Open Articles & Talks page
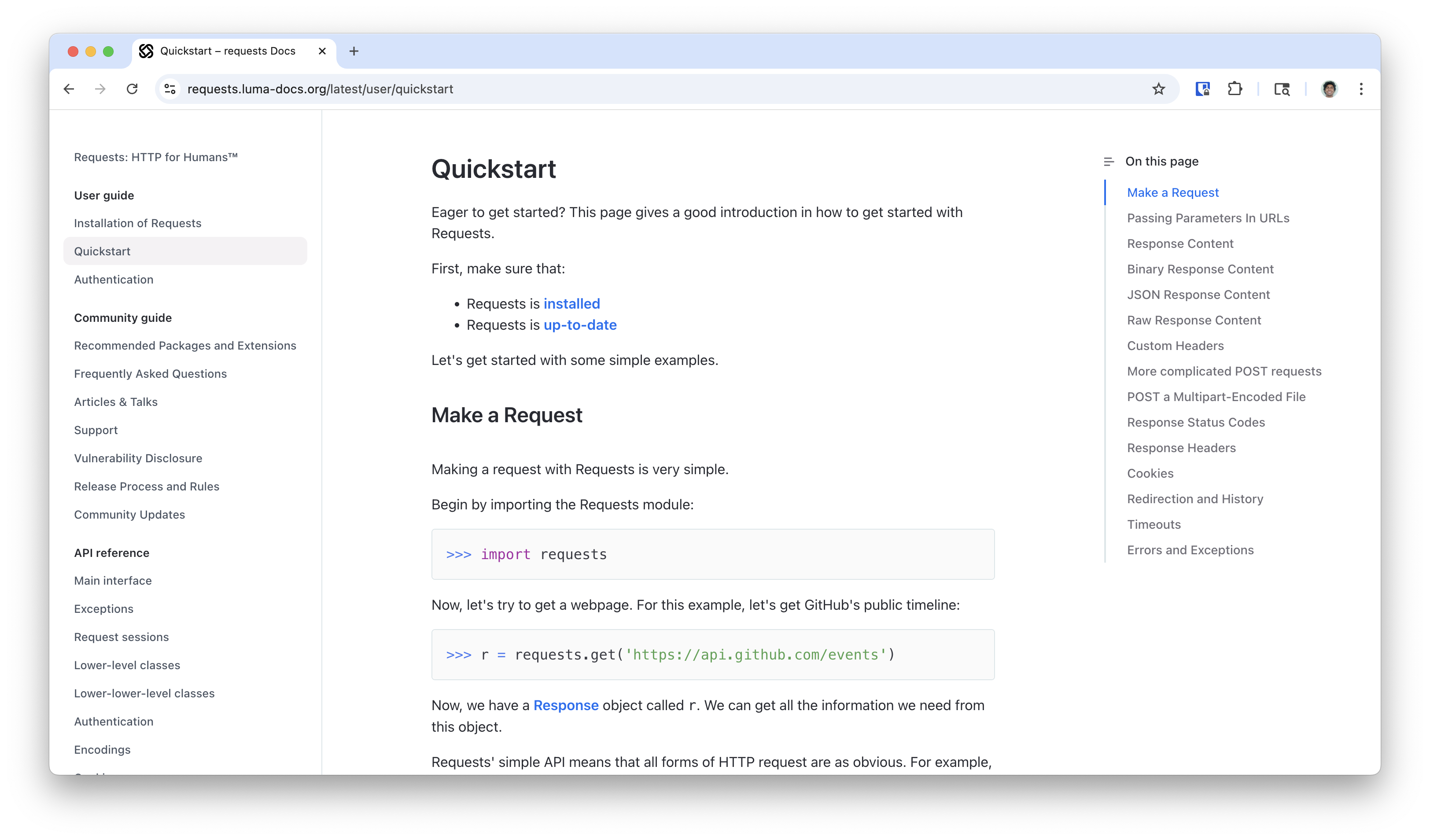 [x=116, y=402]
